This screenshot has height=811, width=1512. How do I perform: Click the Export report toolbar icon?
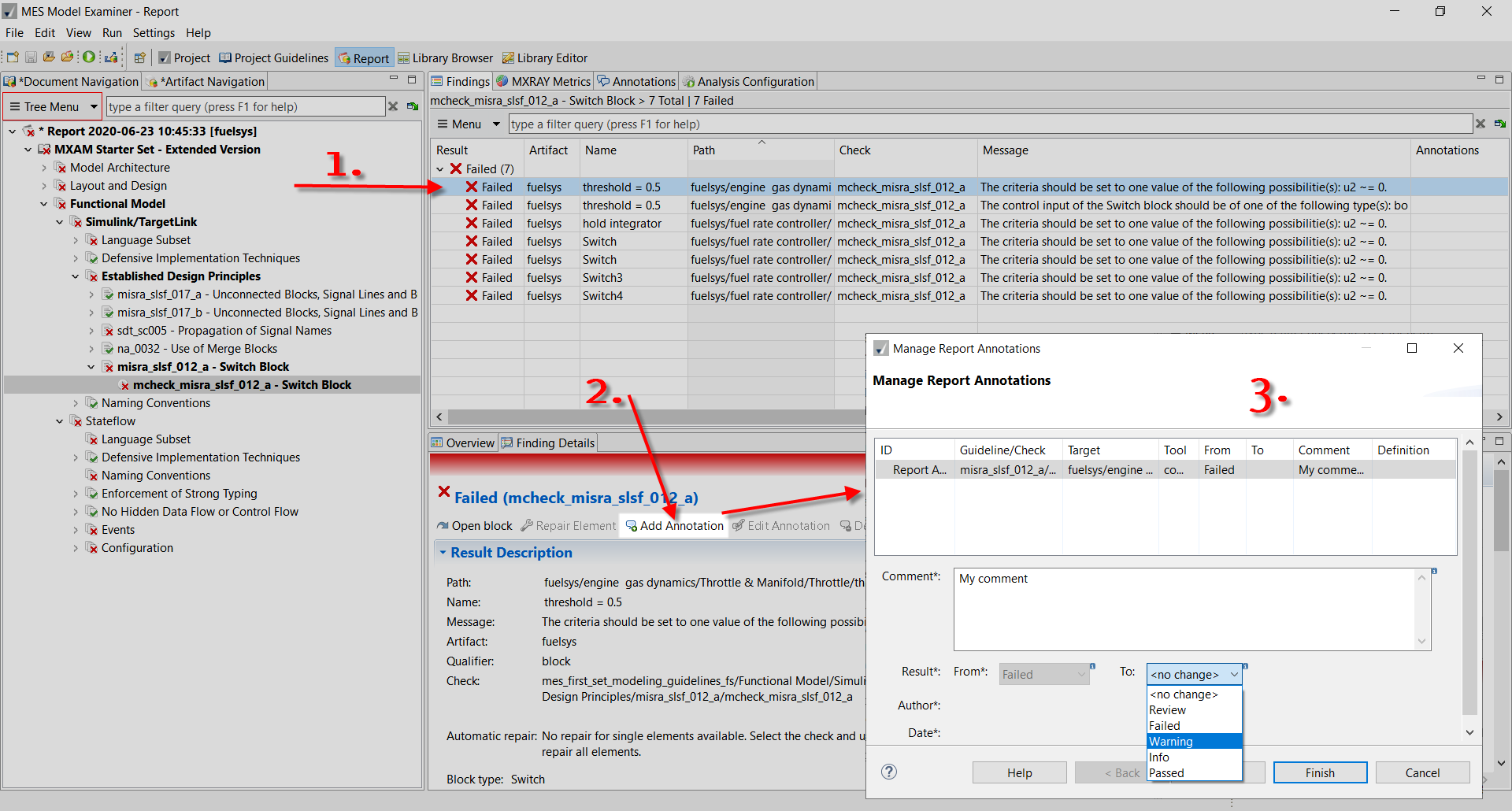[x=111, y=57]
